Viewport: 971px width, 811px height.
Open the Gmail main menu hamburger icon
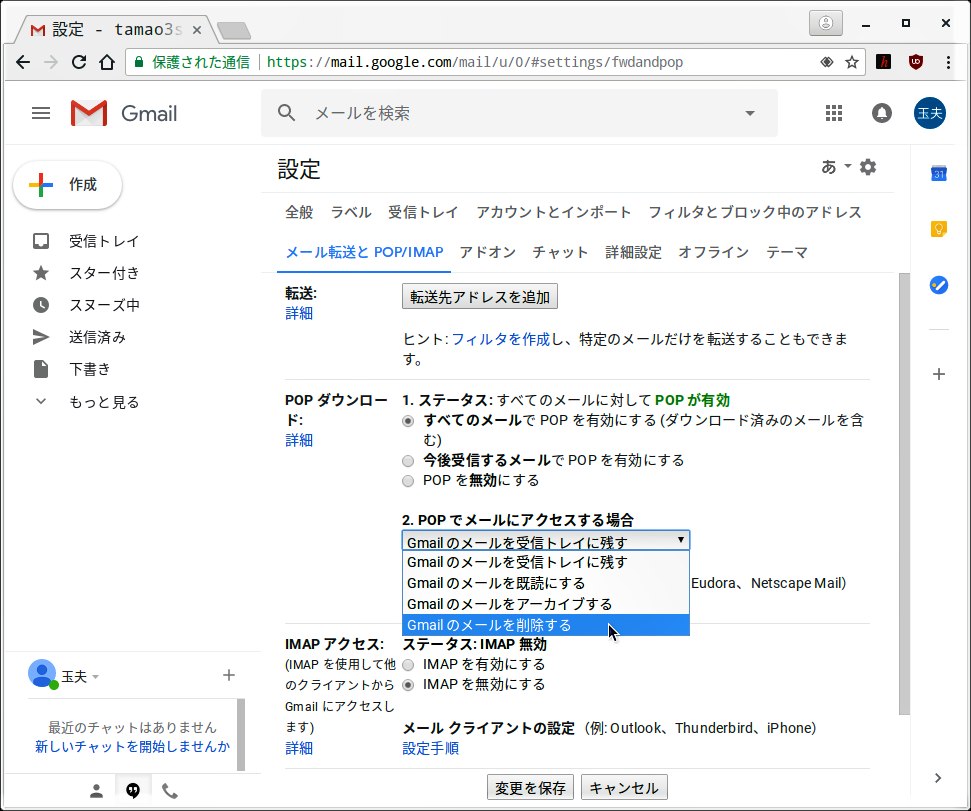tap(41, 113)
